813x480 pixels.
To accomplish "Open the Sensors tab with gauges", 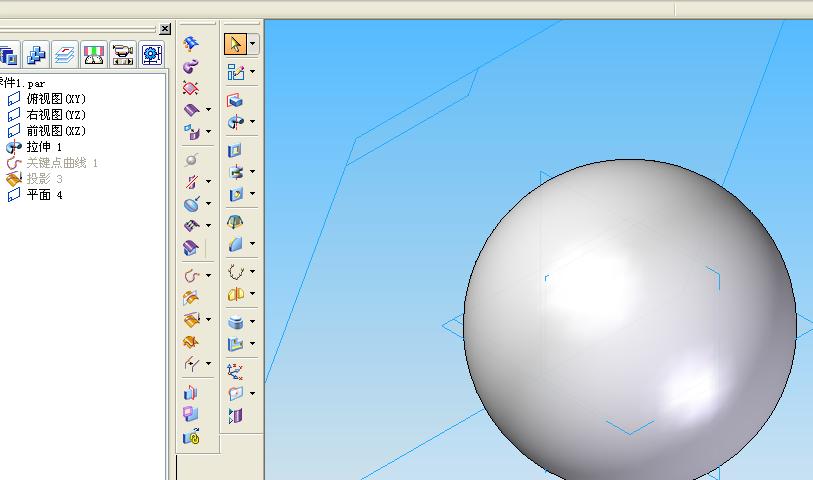I will 94,54.
